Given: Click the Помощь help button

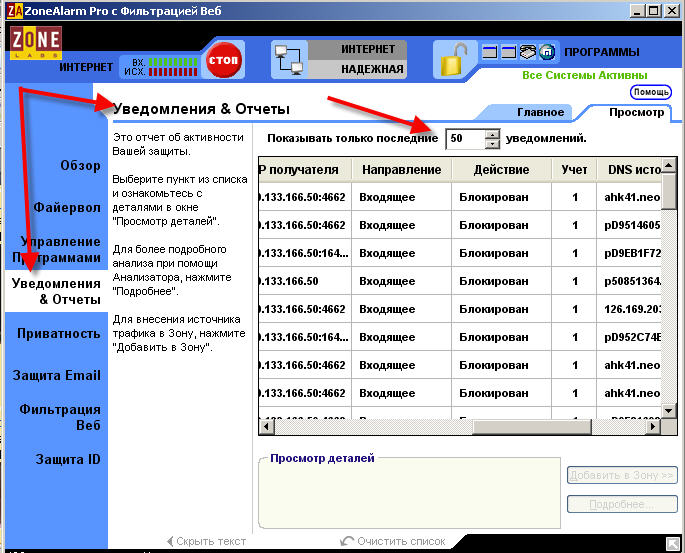Looking at the screenshot, I should (x=651, y=92).
